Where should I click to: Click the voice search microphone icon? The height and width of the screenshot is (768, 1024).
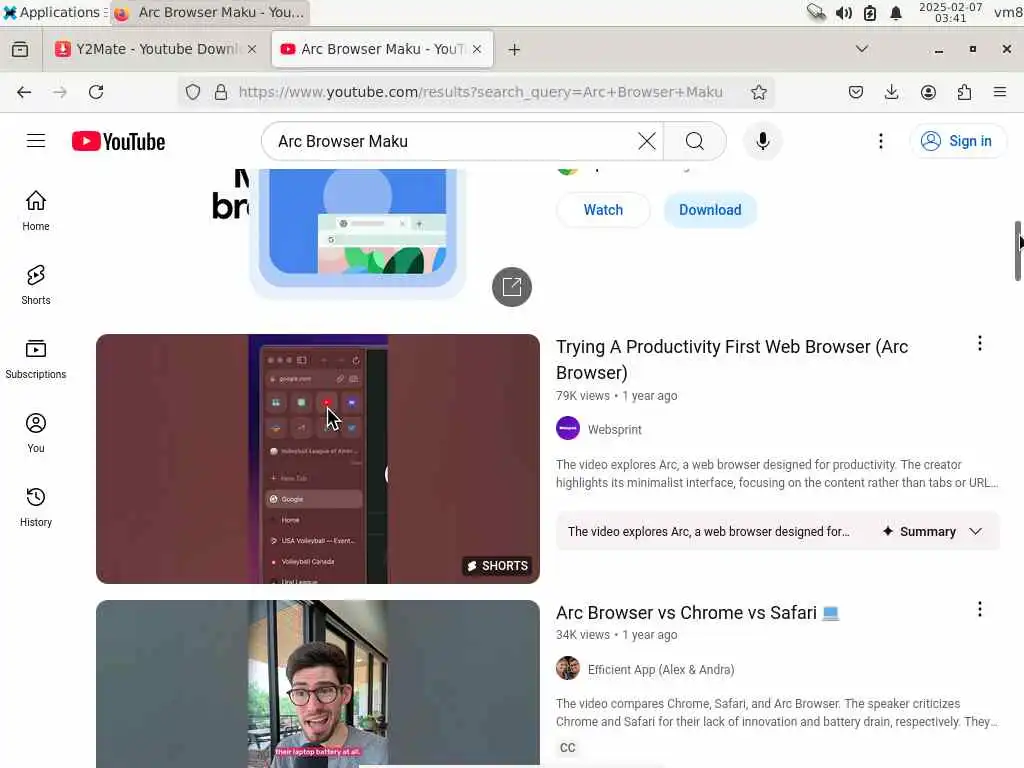(x=762, y=141)
